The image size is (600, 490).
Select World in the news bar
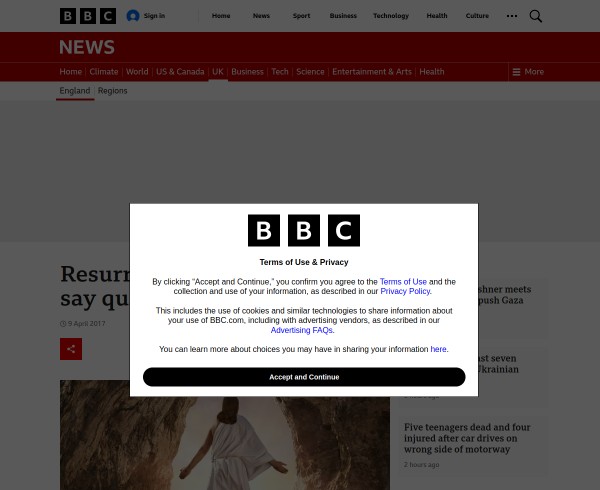click(137, 72)
